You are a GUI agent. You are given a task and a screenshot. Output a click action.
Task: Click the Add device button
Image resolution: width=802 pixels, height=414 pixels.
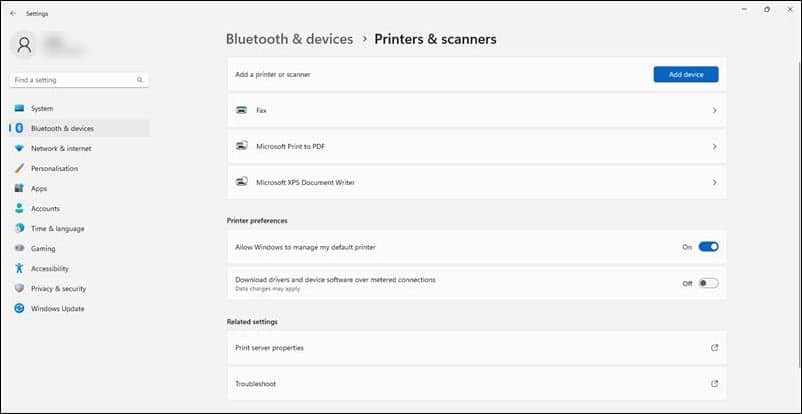coord(686,75)
